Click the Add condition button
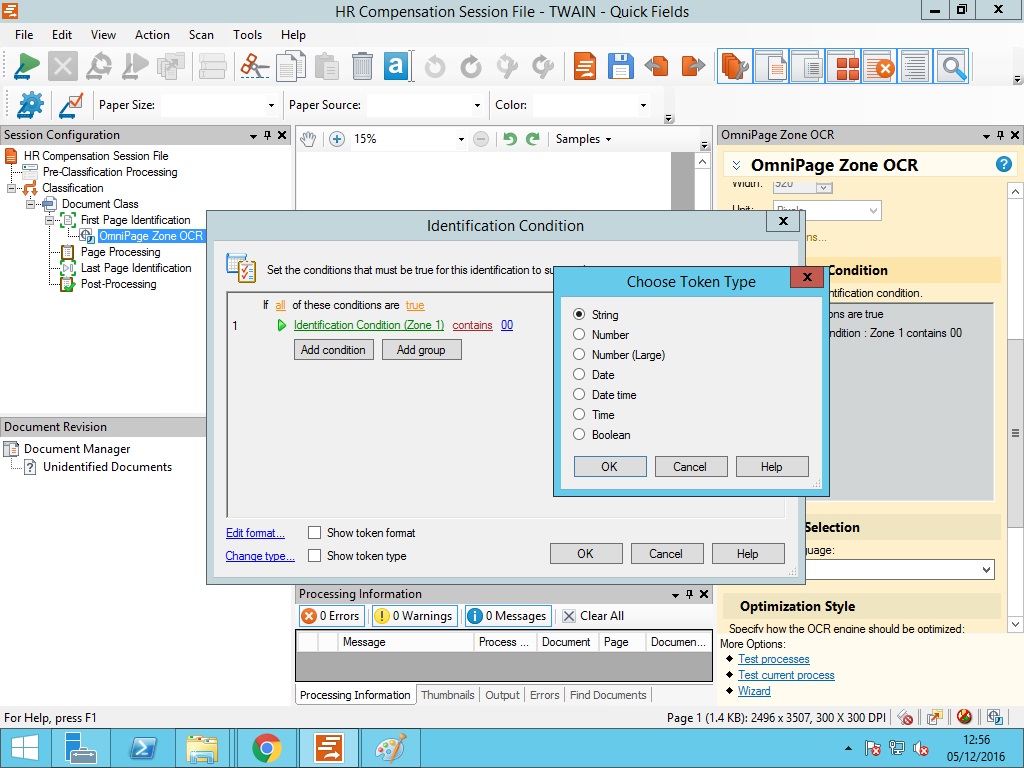 (x=333, y=350)
